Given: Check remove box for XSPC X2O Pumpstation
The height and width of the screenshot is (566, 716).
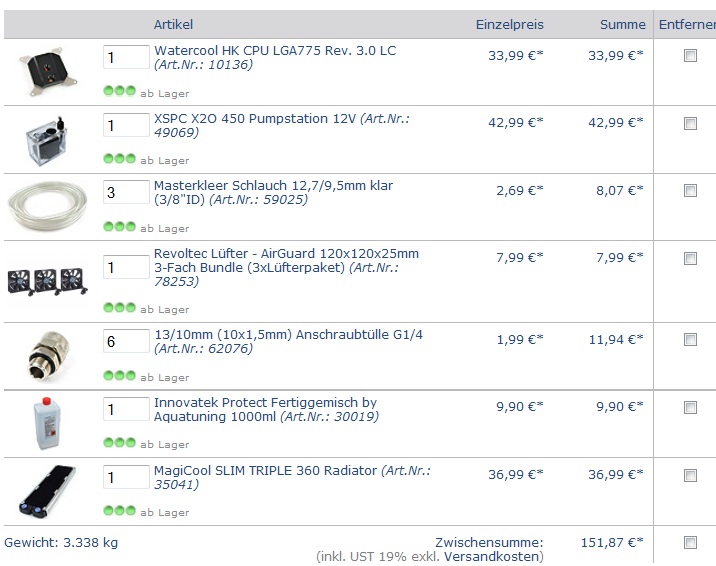Looking at the screenshot, I should tap(690, 123).
